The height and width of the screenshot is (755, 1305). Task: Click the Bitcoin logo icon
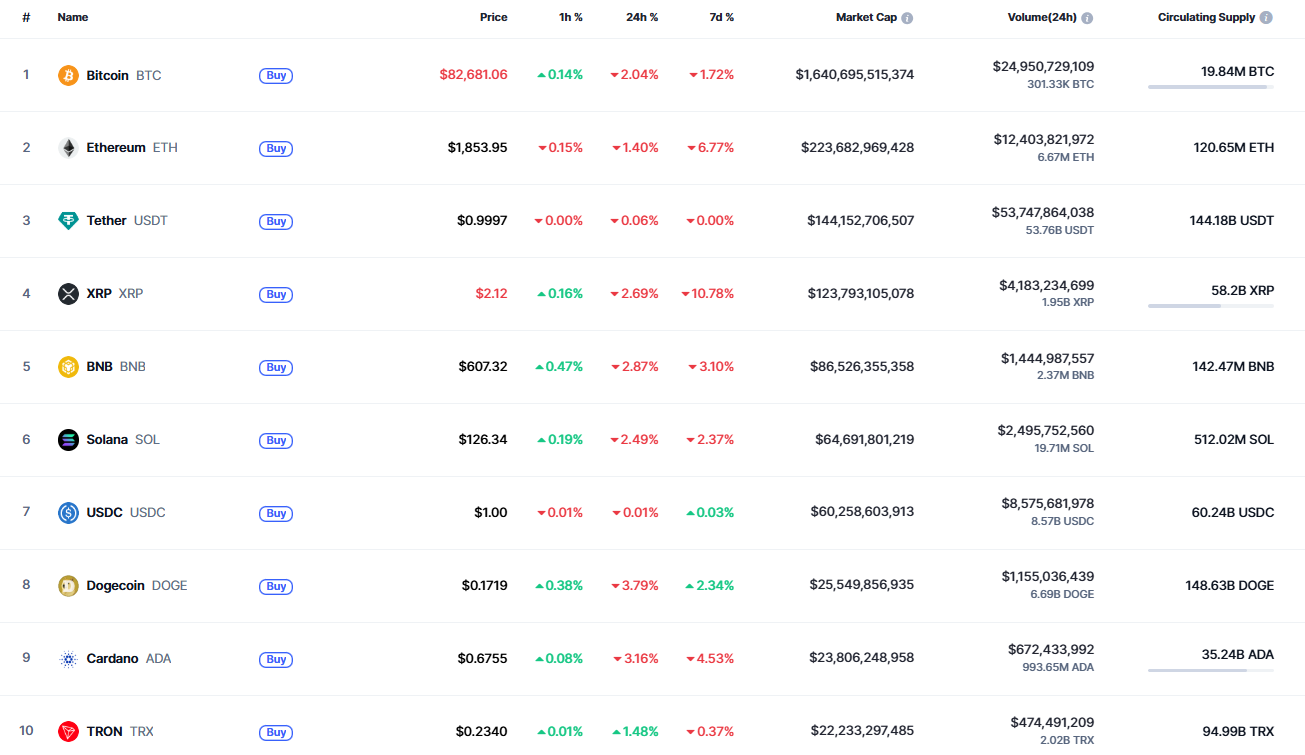pyautogui.click(x=67, y=75)
